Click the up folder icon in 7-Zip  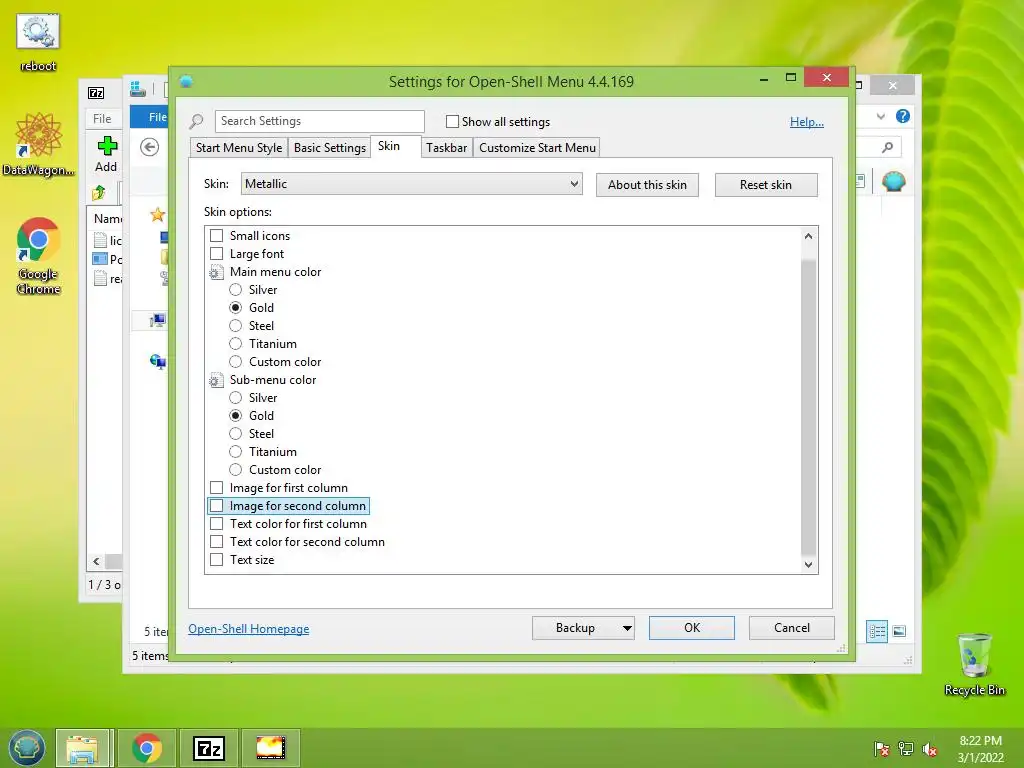pos(99,193)
